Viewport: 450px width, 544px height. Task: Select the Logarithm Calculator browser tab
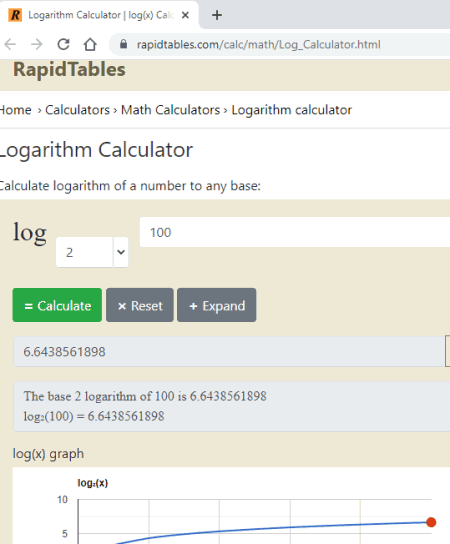click(99, 15)
